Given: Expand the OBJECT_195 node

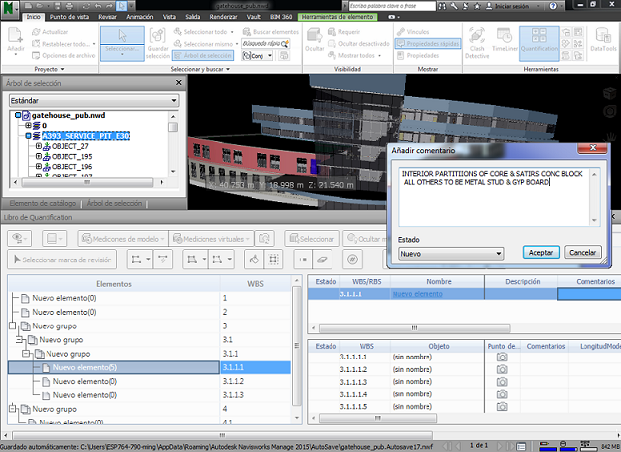Looking at the screenshot, I should click(x=39, y=156).
